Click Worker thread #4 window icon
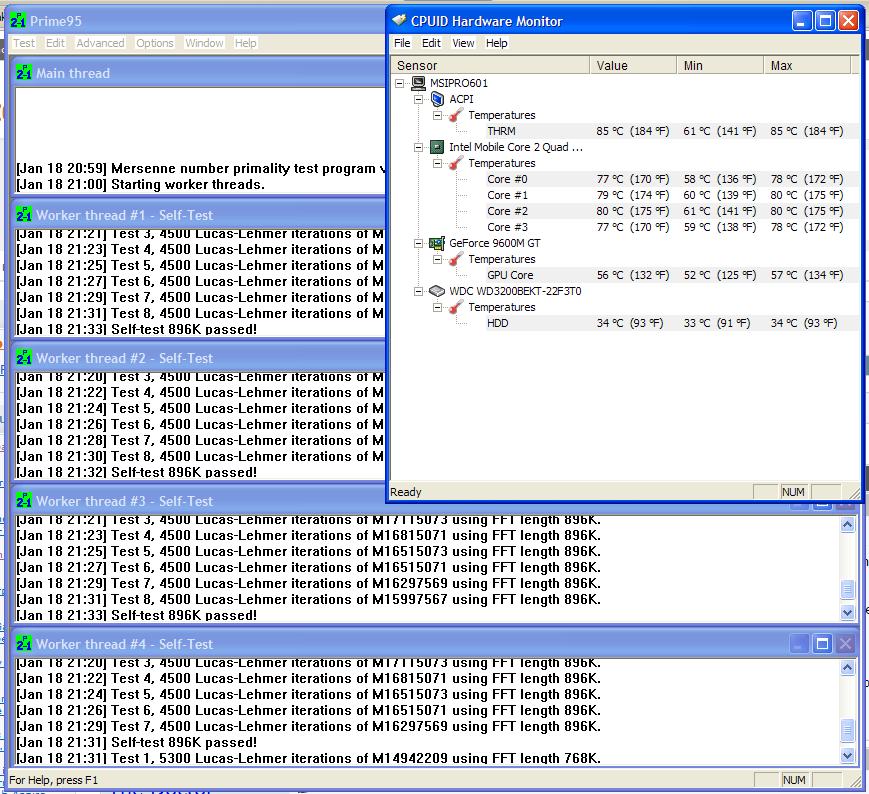869x794 pixels. pyautogui.click(x=24, y=644)
